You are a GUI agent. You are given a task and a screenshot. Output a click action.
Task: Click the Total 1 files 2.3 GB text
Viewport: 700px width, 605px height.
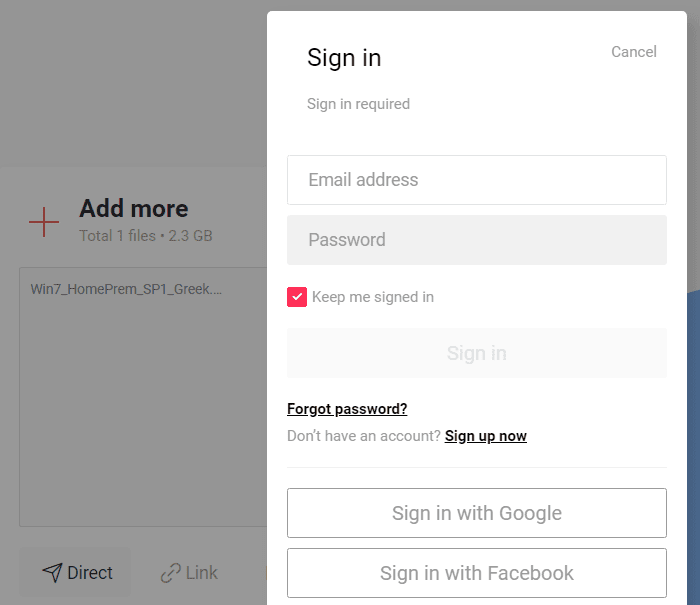click(x=146, y=236)
